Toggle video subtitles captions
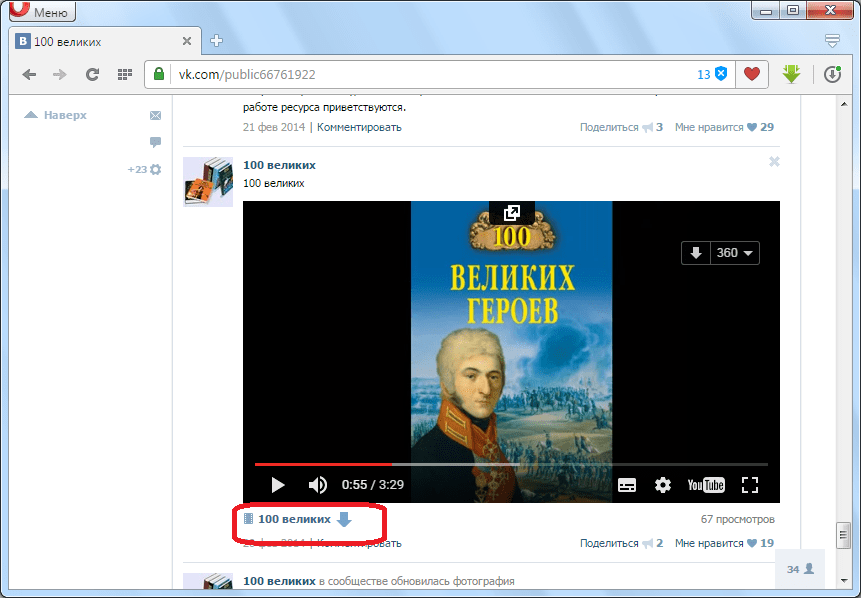 tap(627, 485)
